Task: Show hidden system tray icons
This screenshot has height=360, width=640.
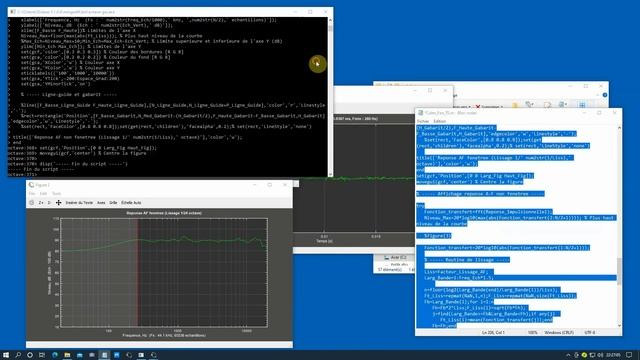Action: click(x=568, y=355)
